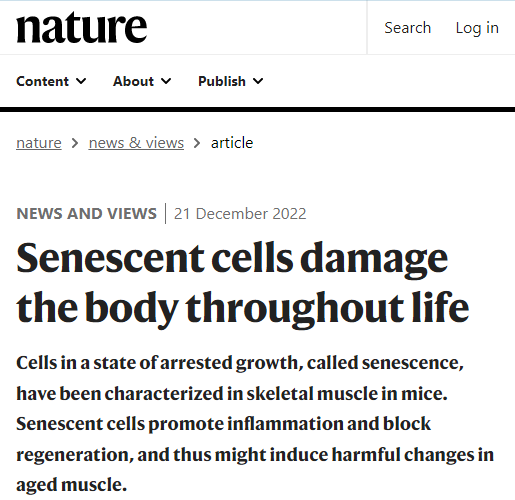Click the chevron arrow beside About
The width and height of the screenshot is (515, 500).
[166, 81]
